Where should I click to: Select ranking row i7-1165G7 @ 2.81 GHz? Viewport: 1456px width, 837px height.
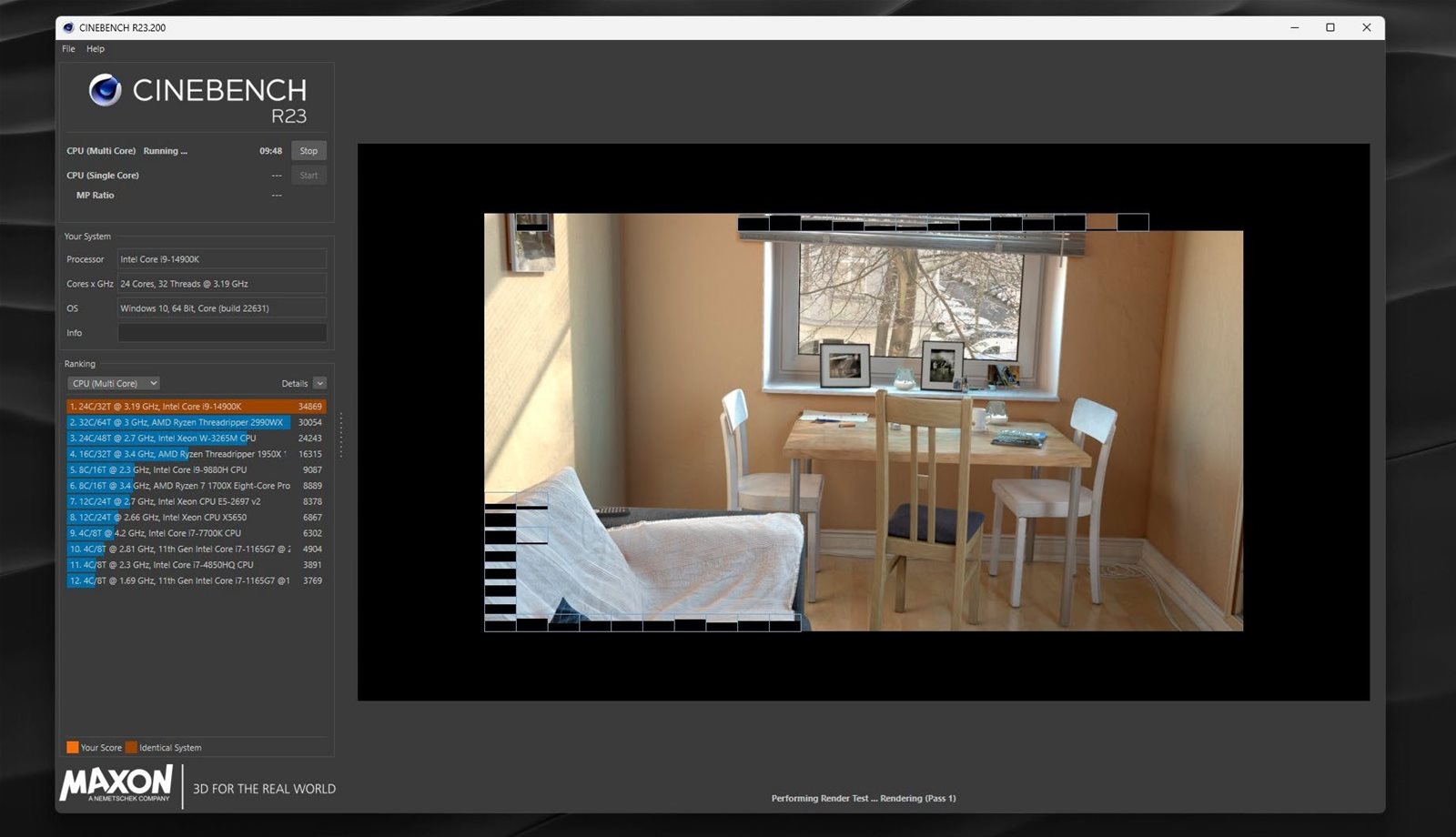(x=197, y=550)
